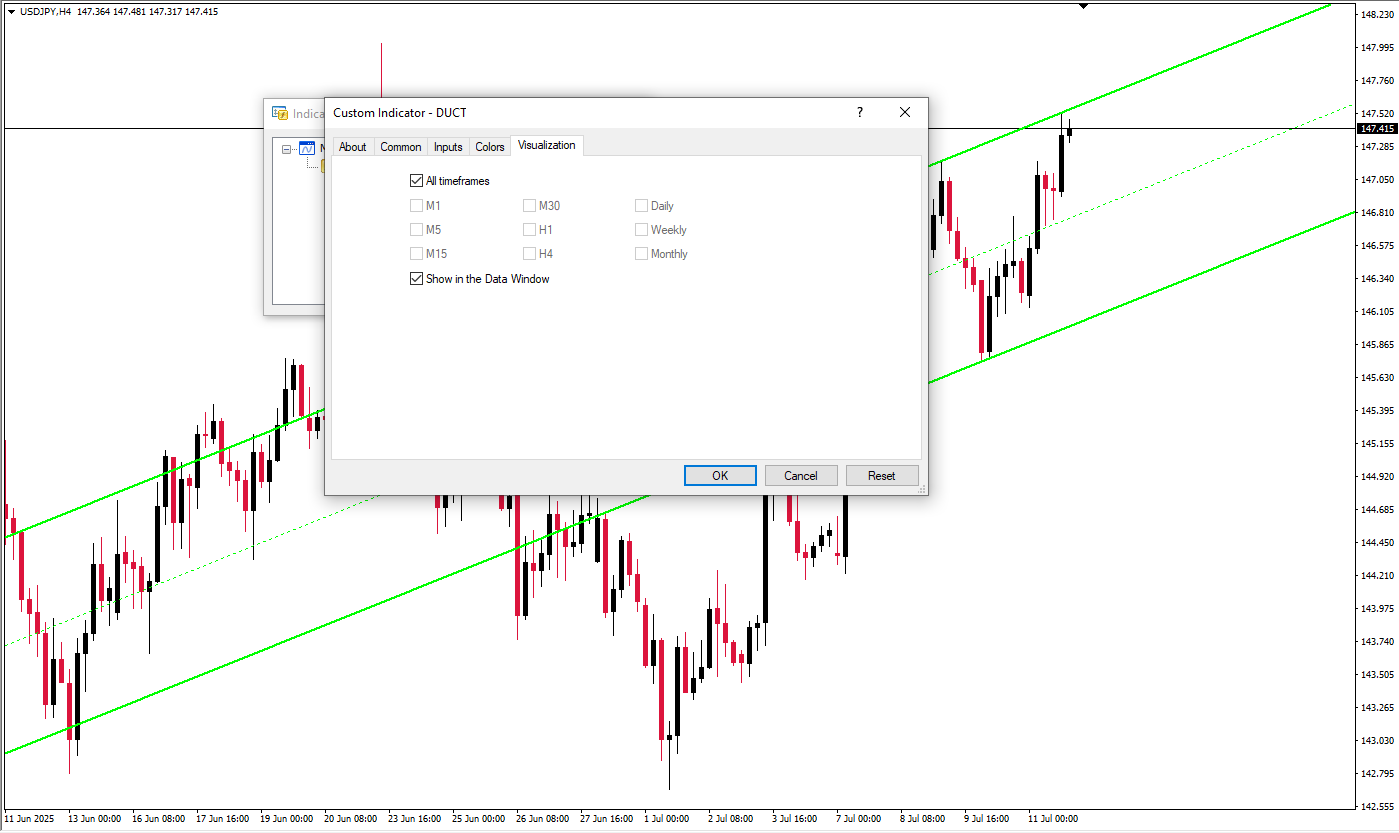Click the help question mark in dialog title
1399x833 pixels.
point(859,113)
